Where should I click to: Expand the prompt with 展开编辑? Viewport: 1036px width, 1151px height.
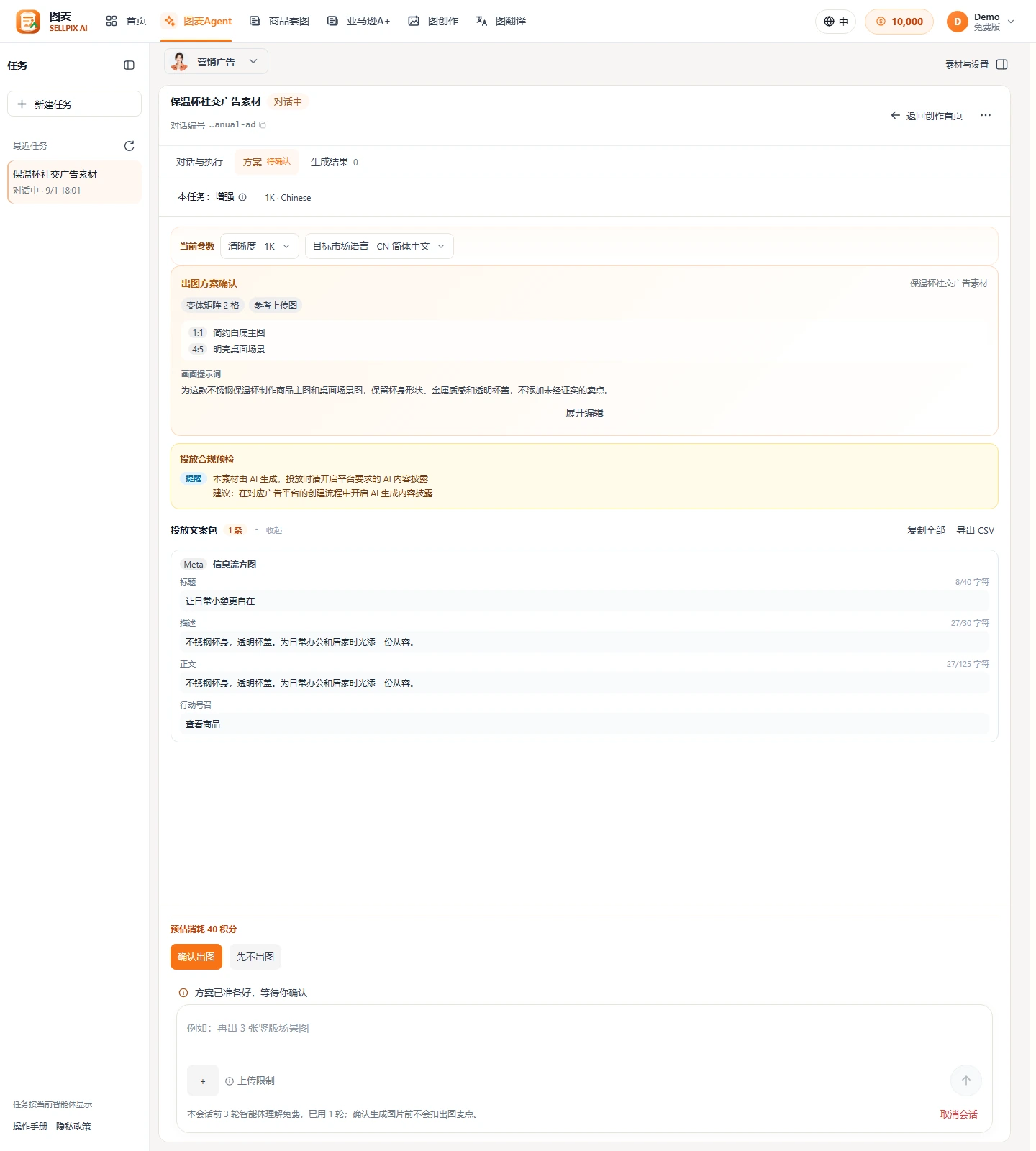584,413
